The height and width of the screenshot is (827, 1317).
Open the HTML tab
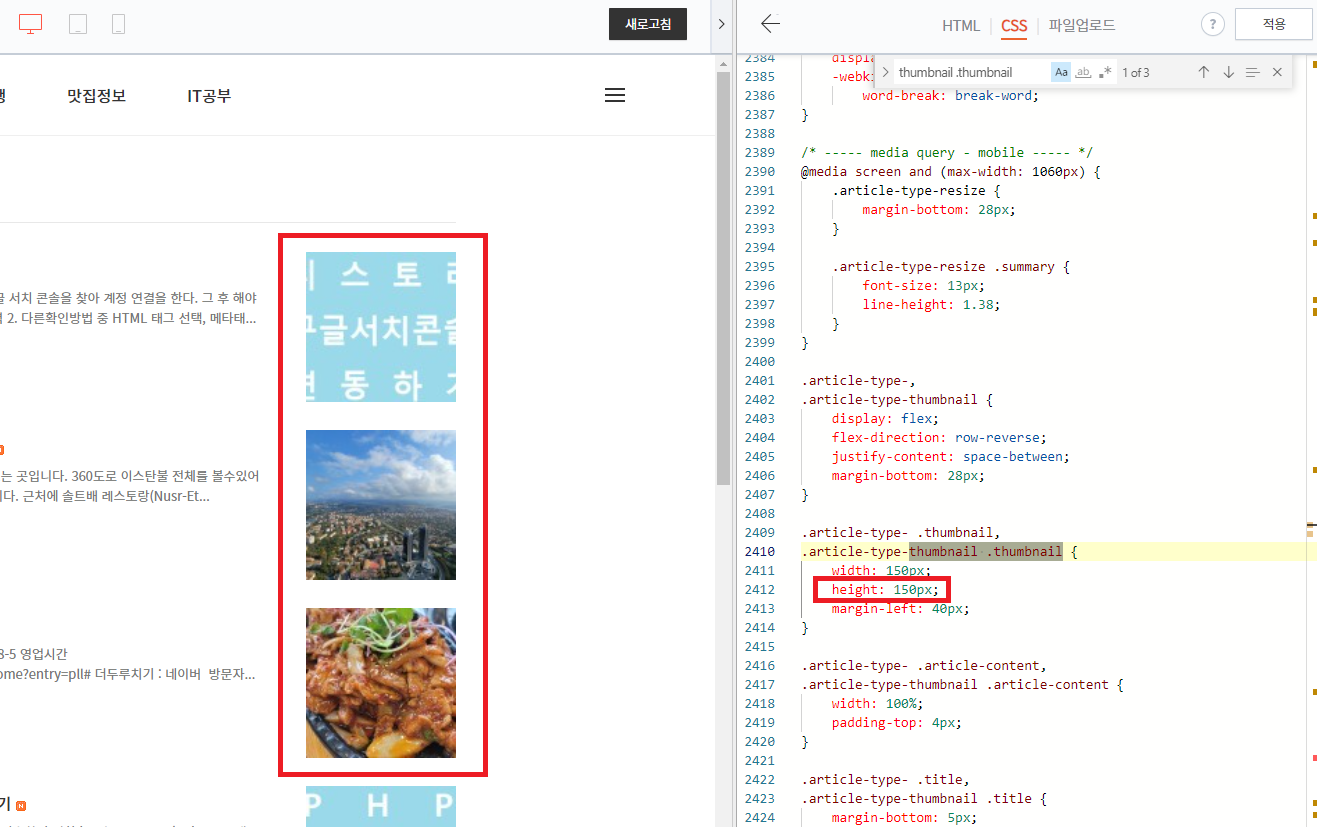961,26
